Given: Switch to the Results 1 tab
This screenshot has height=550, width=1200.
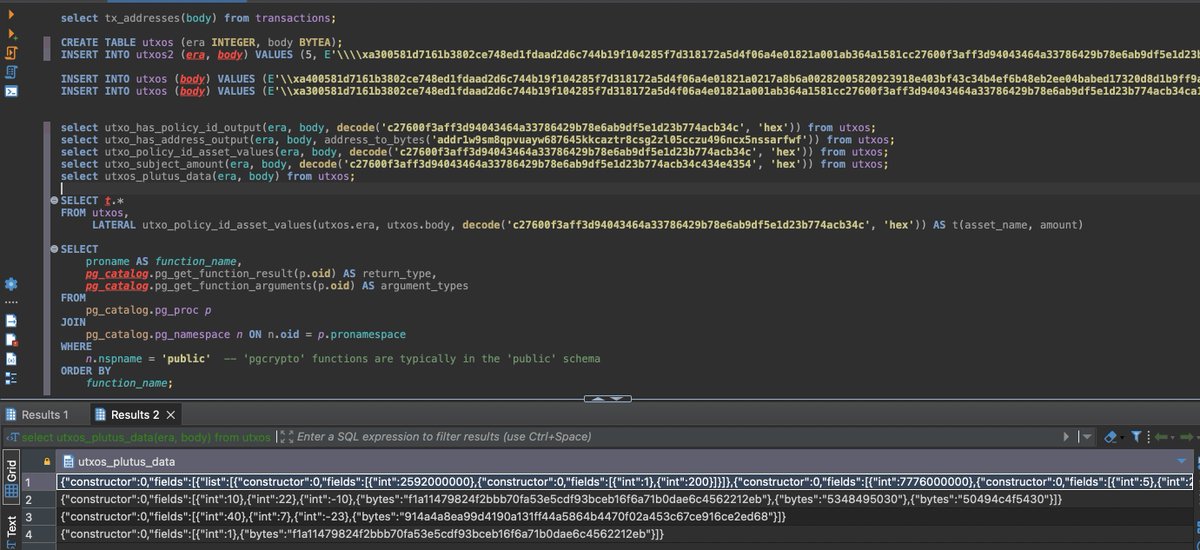Looking at the screenshot, I should 38,414.
